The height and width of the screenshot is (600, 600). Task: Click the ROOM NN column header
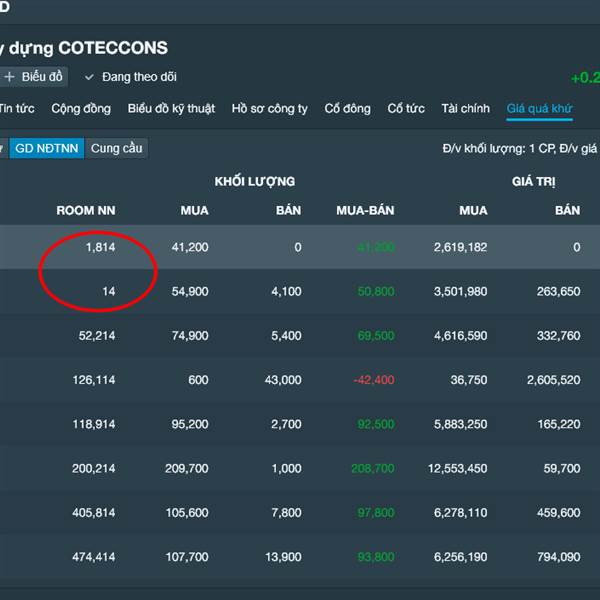[x=86, y=210]
